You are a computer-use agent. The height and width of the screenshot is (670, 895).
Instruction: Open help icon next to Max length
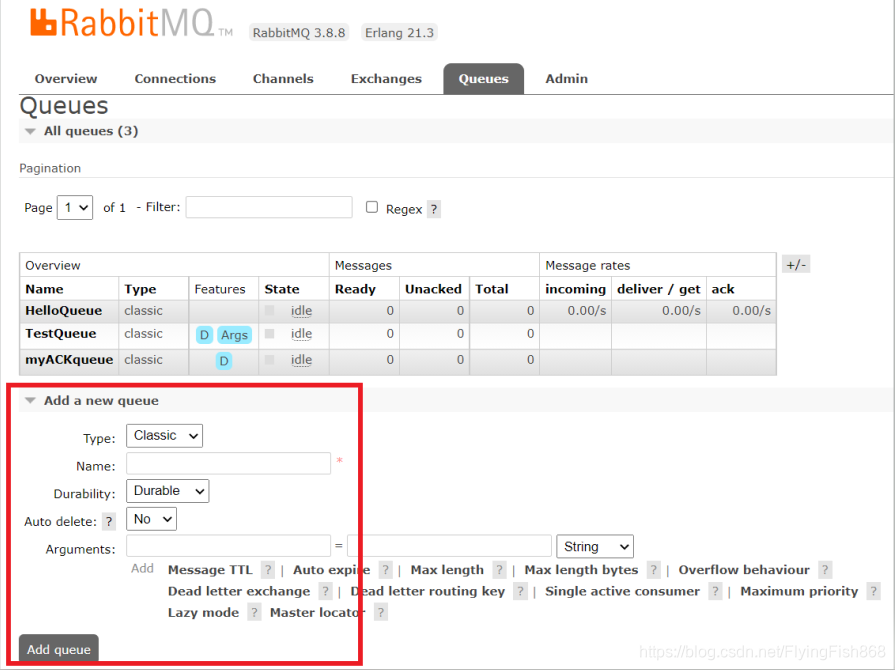pyautogui.click(x=499, y=570)
